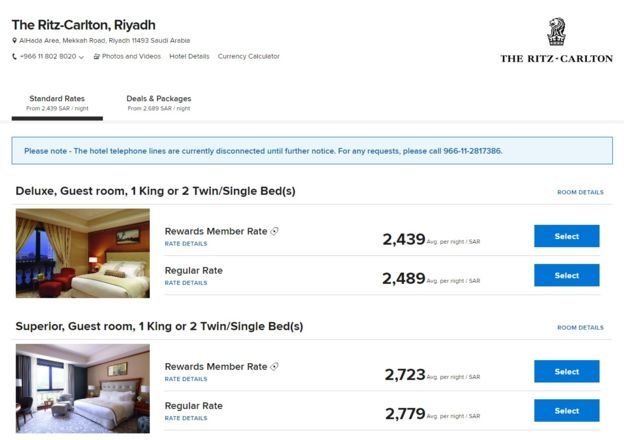Click the Deluxe Rewards Member Rate info icon
Image resolution: width=624 pixels, height=440 pixels.
point(275,231)
